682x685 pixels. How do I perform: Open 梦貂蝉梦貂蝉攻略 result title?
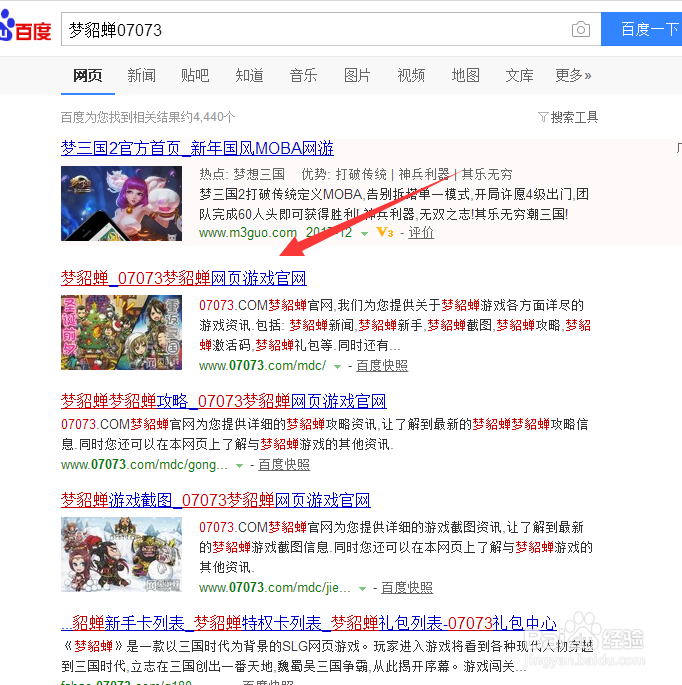(x=223, y=401)
